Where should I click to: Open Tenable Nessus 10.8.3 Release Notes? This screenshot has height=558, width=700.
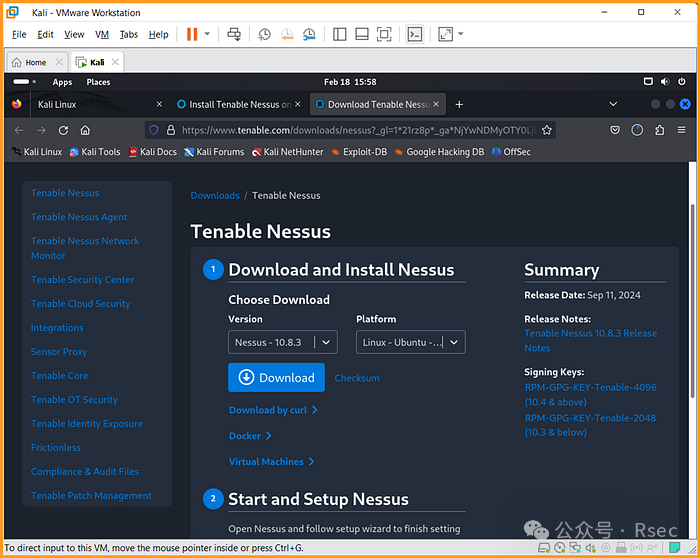[x=590, y=341]
